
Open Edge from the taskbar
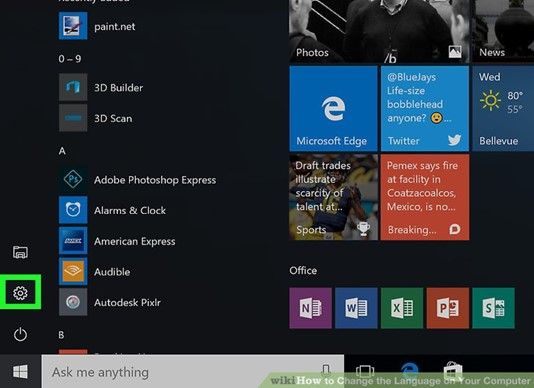coord(410,370)
